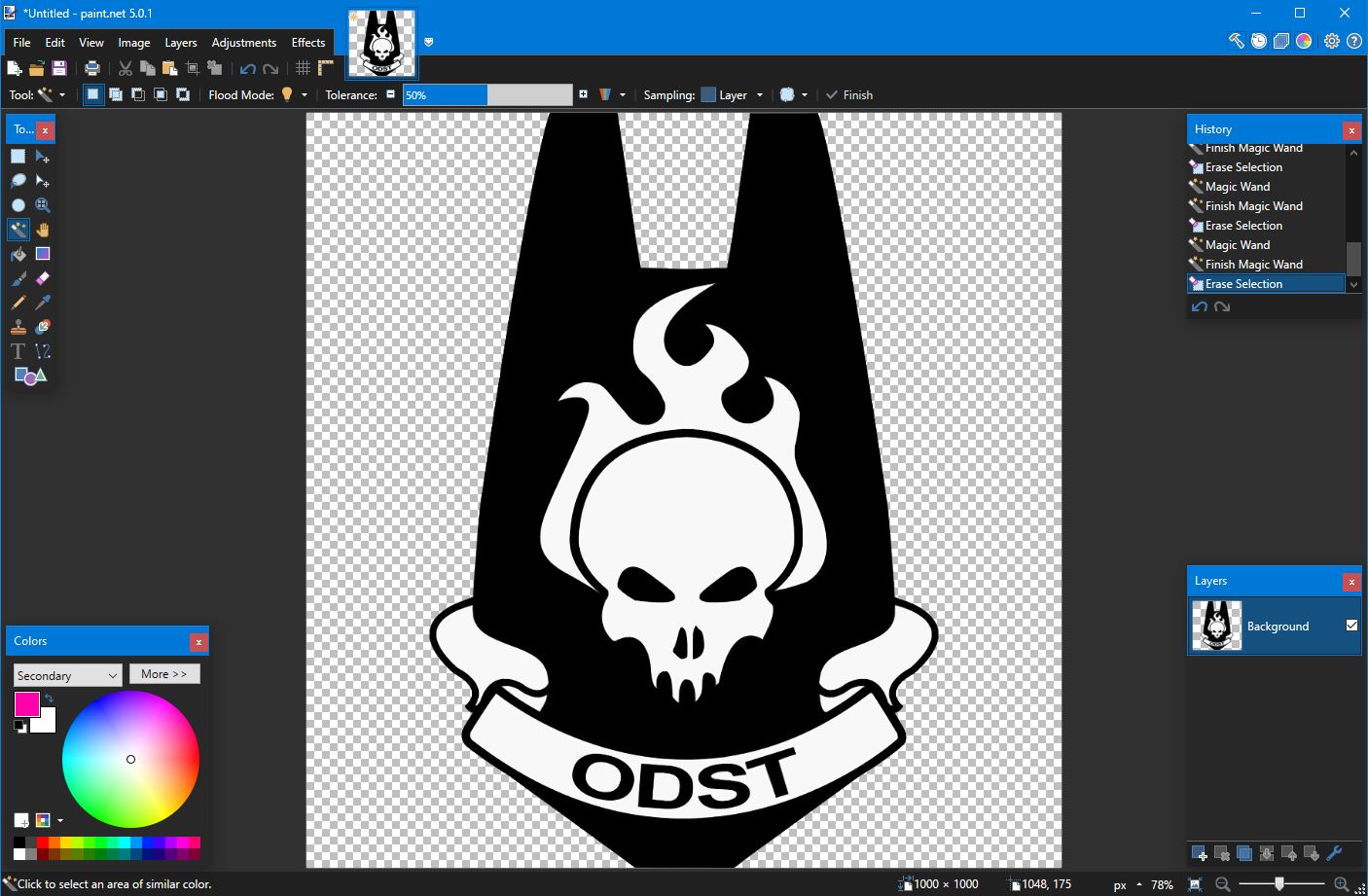Click Undo in the History panel

1200,306
